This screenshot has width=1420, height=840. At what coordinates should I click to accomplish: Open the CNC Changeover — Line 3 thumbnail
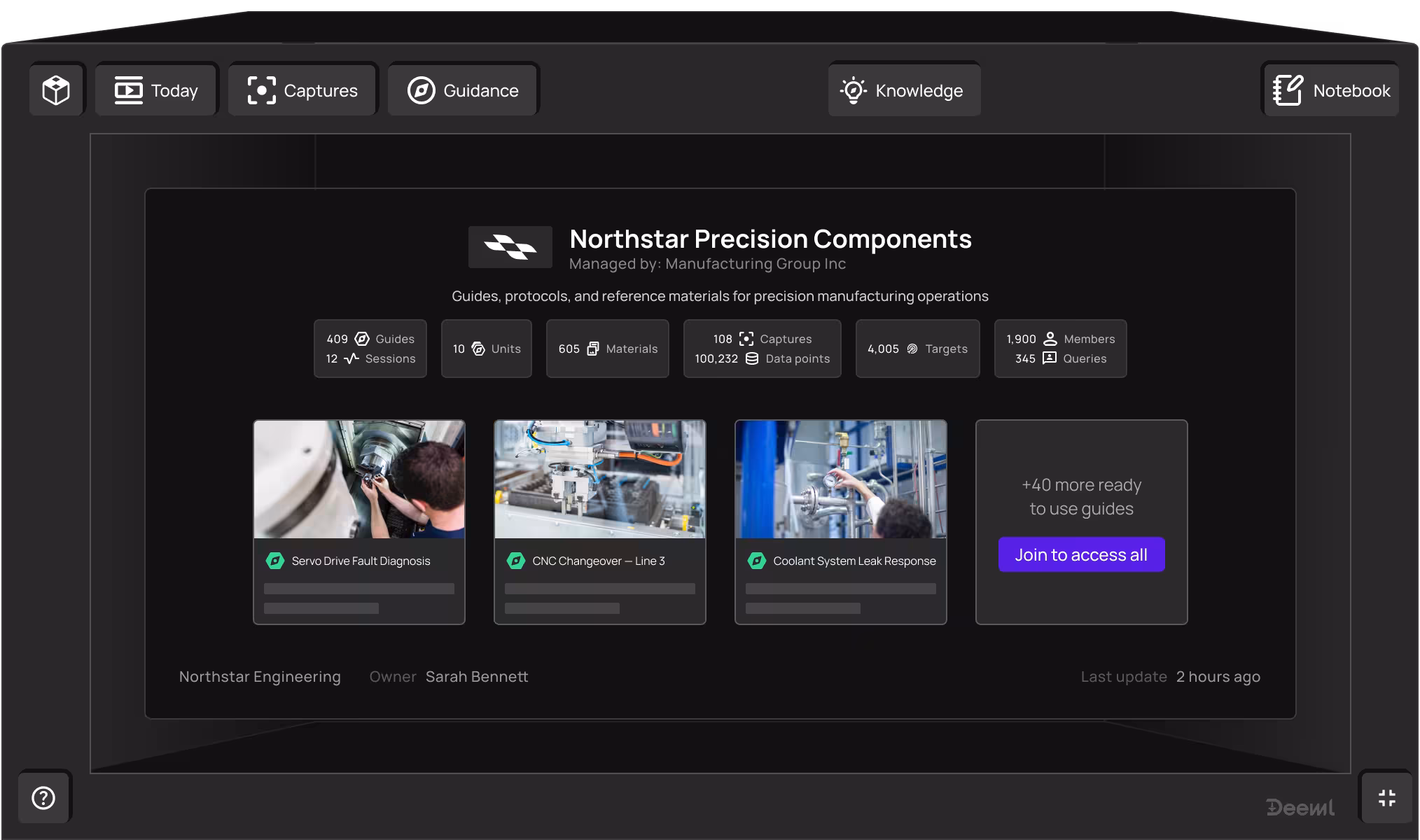[600, 479]
